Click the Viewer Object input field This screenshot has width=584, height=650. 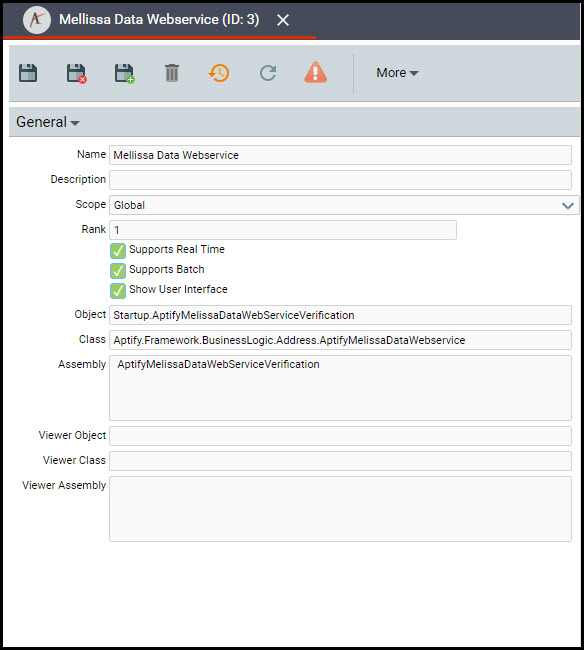340,436
